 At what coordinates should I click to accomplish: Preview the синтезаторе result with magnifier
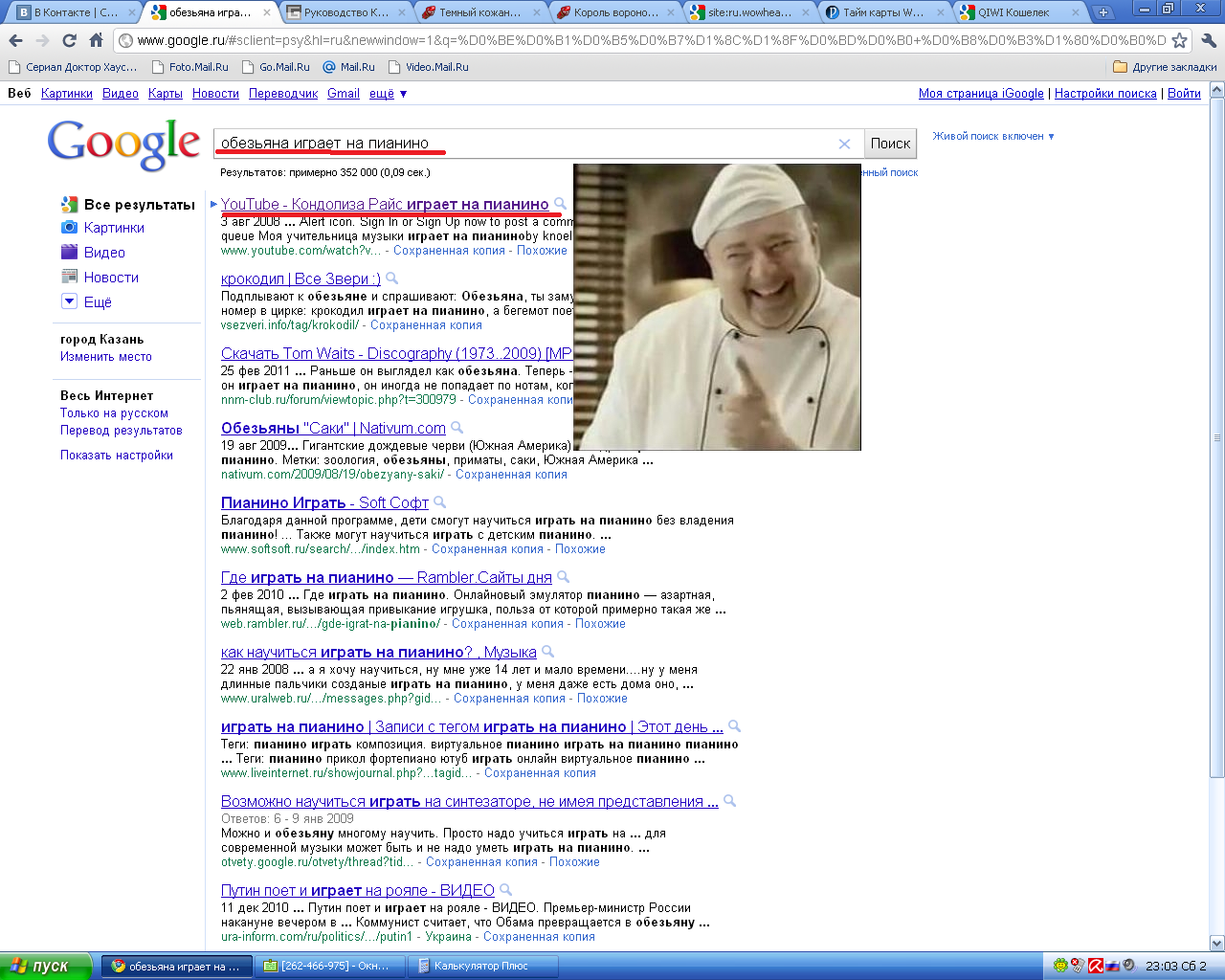729,801
